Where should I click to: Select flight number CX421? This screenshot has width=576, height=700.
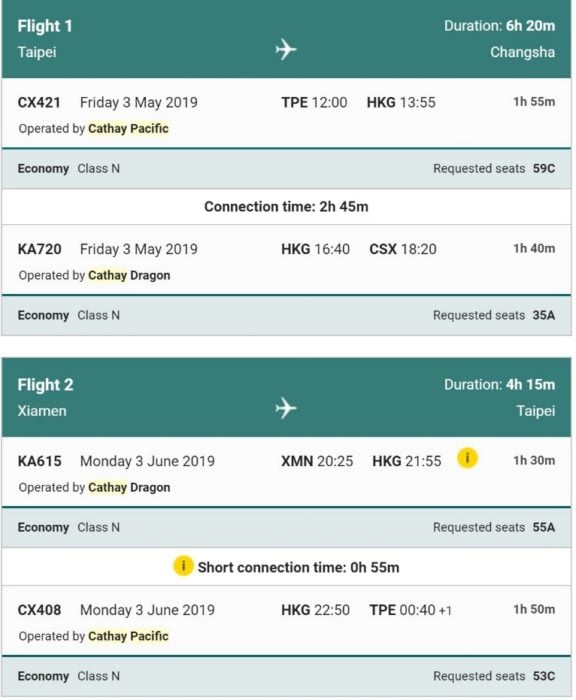point(39,102)
